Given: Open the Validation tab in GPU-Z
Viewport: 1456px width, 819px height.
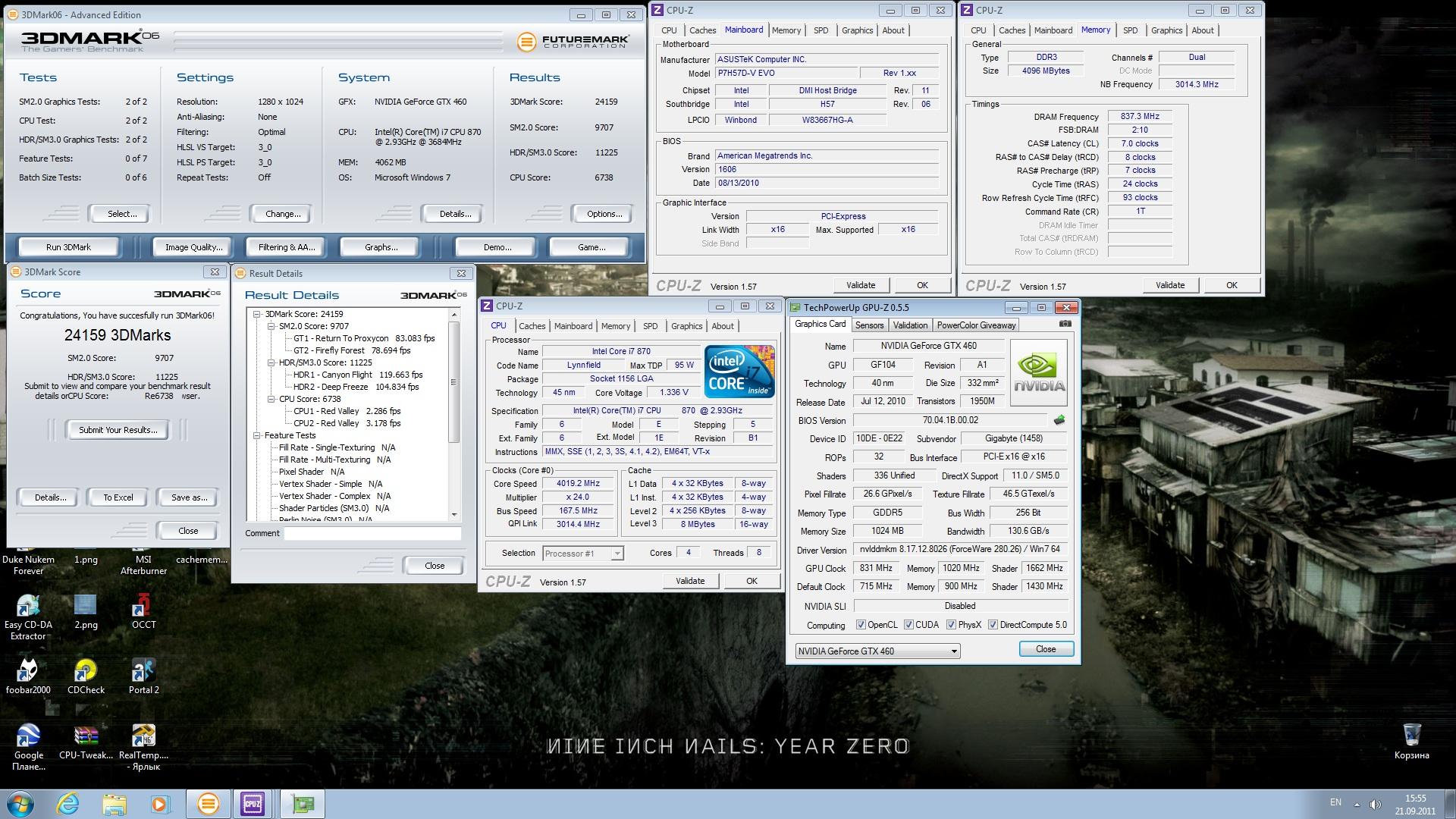Looking at the screenshot, I should pyautogui.click(x=910, y=325).
